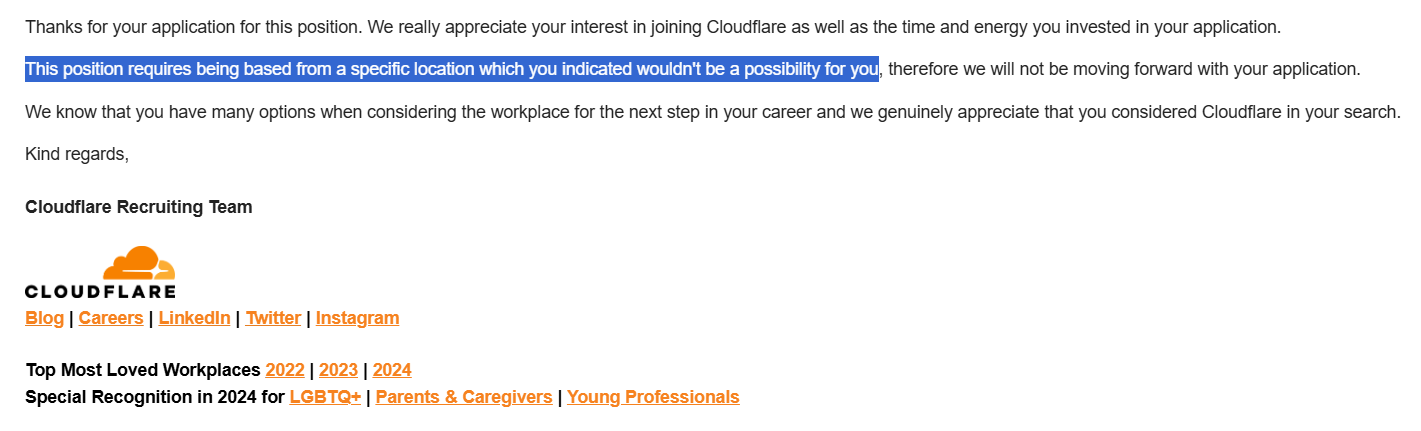Click 'therefore we will not be moving forward' text
The width and height of the screenshot is (1421, 431).
1124,70
